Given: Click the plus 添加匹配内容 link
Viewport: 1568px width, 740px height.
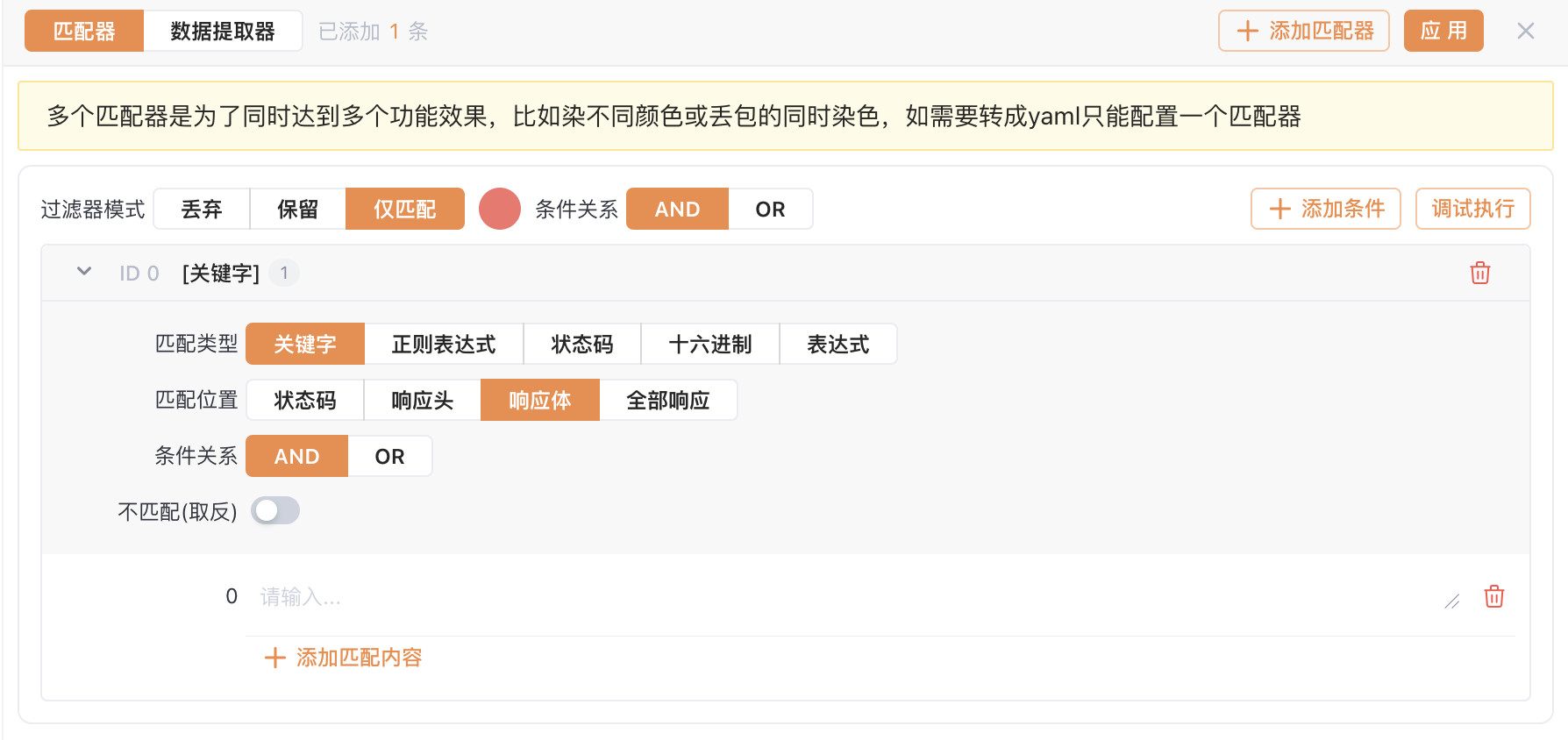Looking at the screenshot, I should coord(344,658).
